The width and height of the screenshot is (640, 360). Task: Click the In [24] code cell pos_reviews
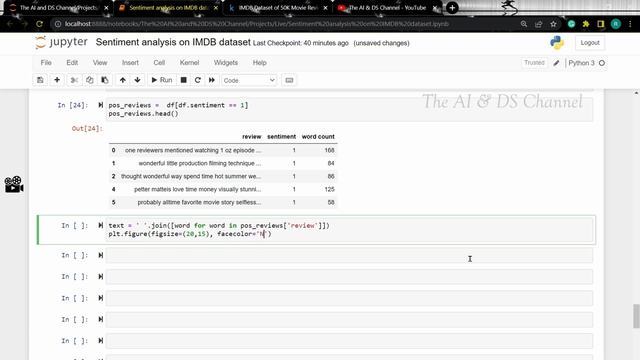[349, 109]
